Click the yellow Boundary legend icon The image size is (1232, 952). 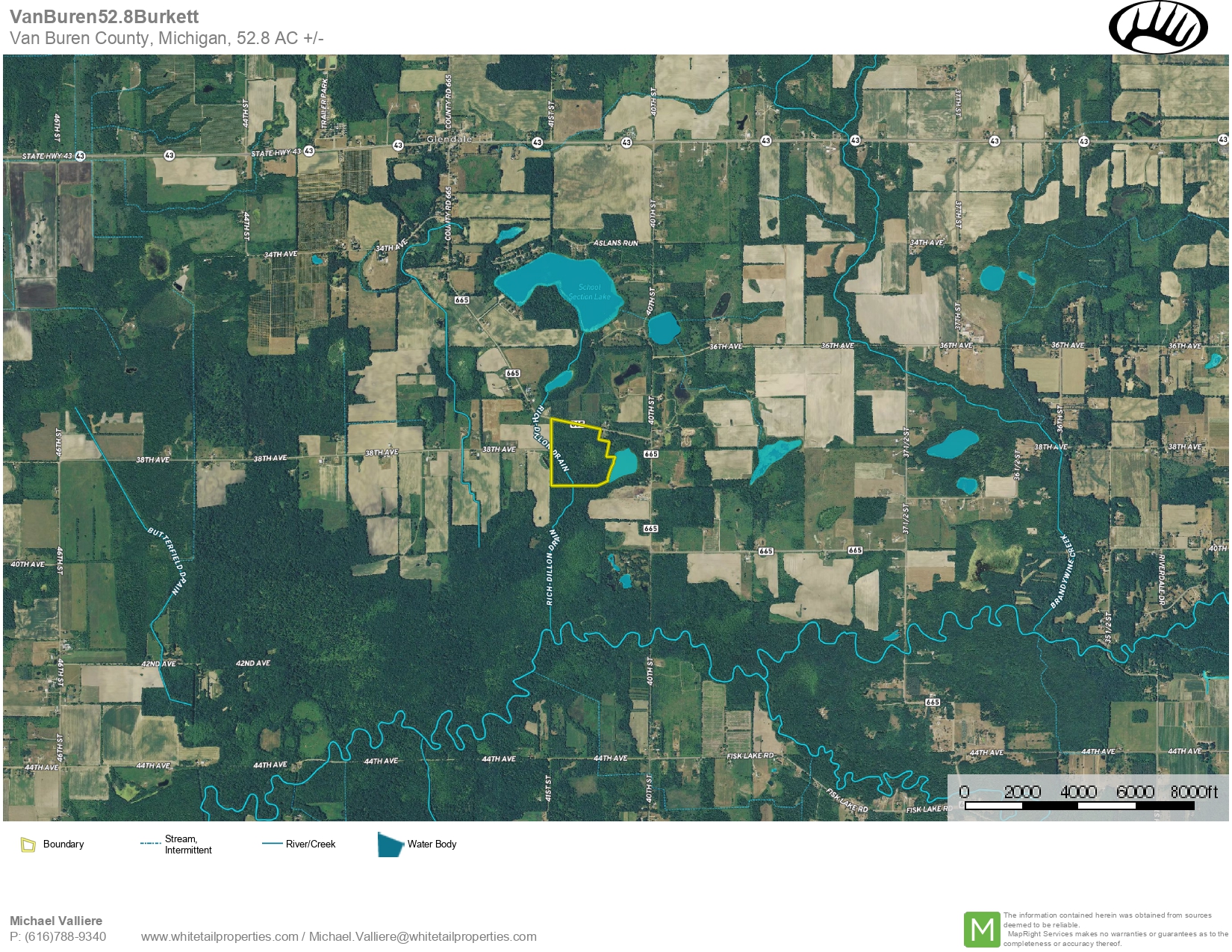coord(28,844)
